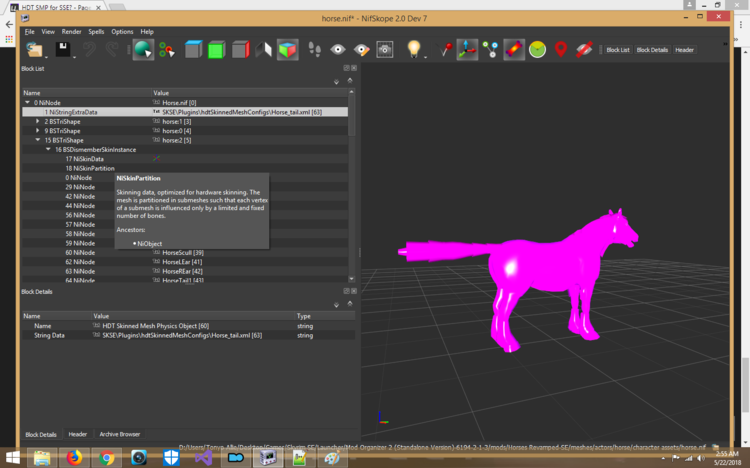750x468 pixels.
Task: Toggle the show axes arrows icon
Action: [x=467, y=50]
